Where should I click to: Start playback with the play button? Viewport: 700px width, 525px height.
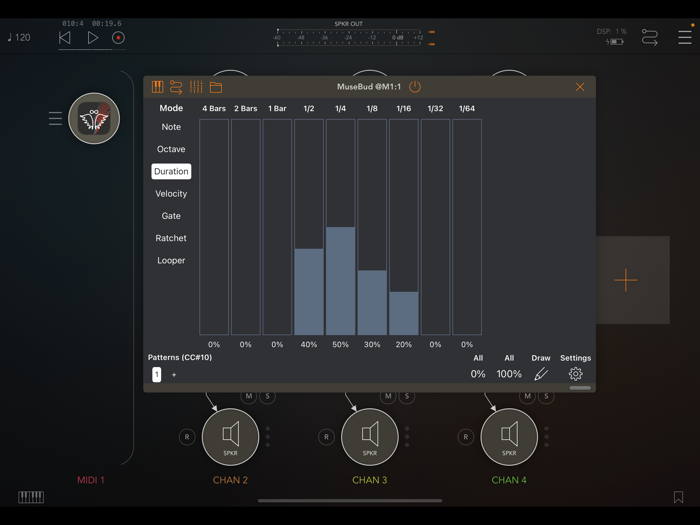coord(92,38)
